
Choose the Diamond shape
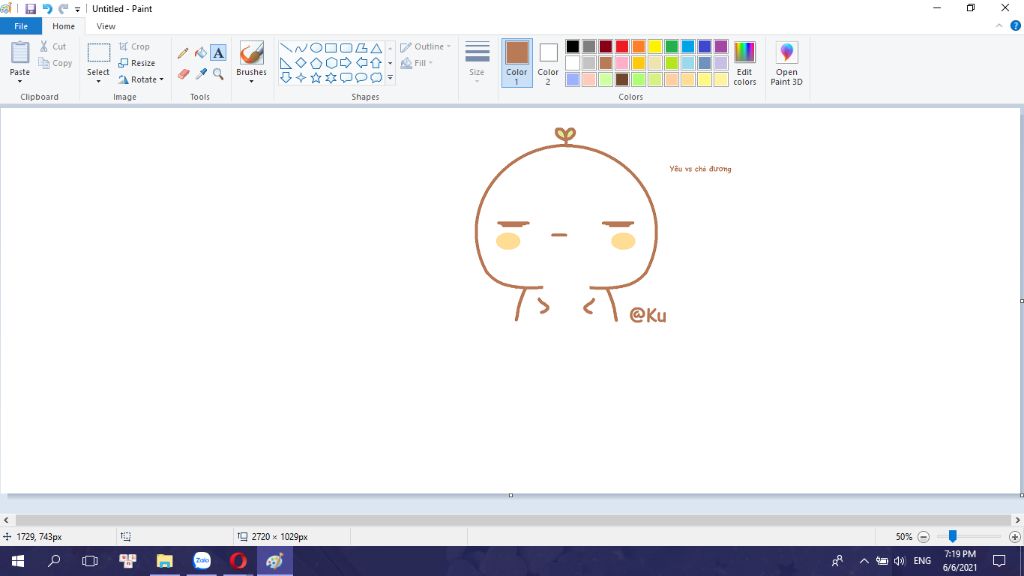click(300, 63)
